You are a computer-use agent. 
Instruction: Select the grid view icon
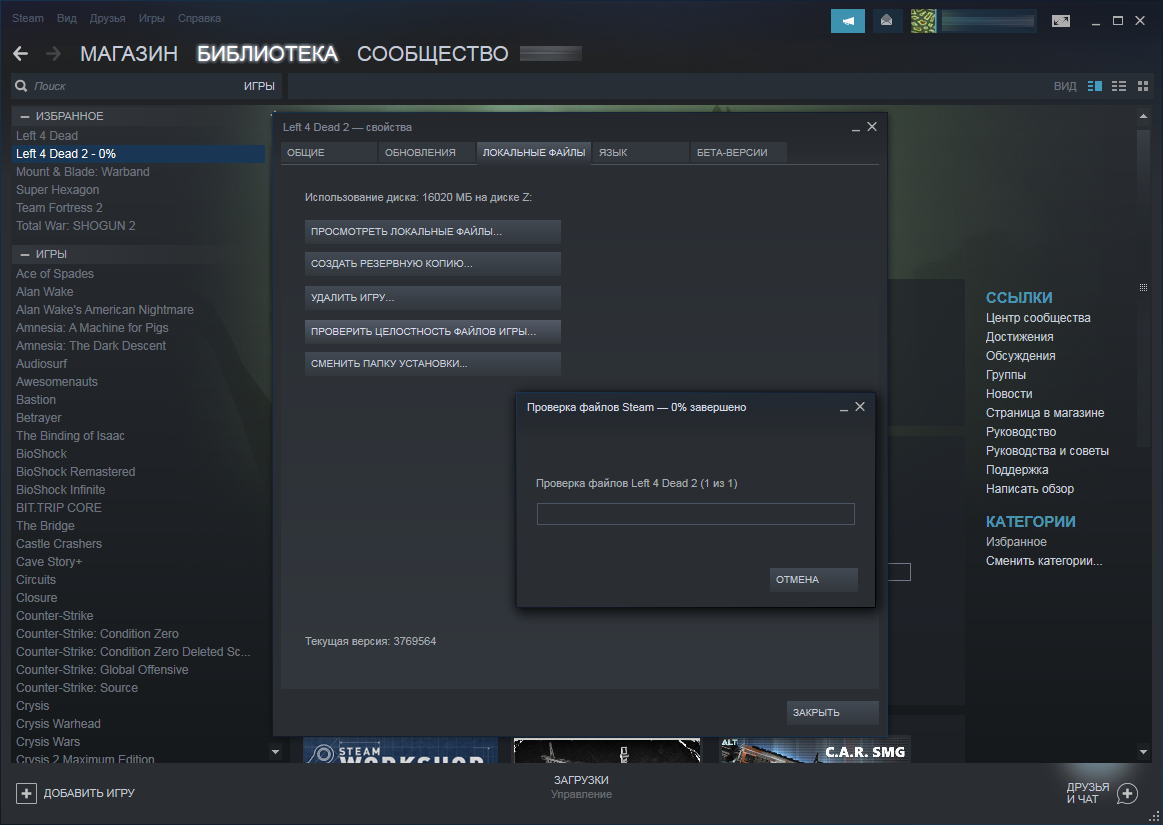point(1143,86)
